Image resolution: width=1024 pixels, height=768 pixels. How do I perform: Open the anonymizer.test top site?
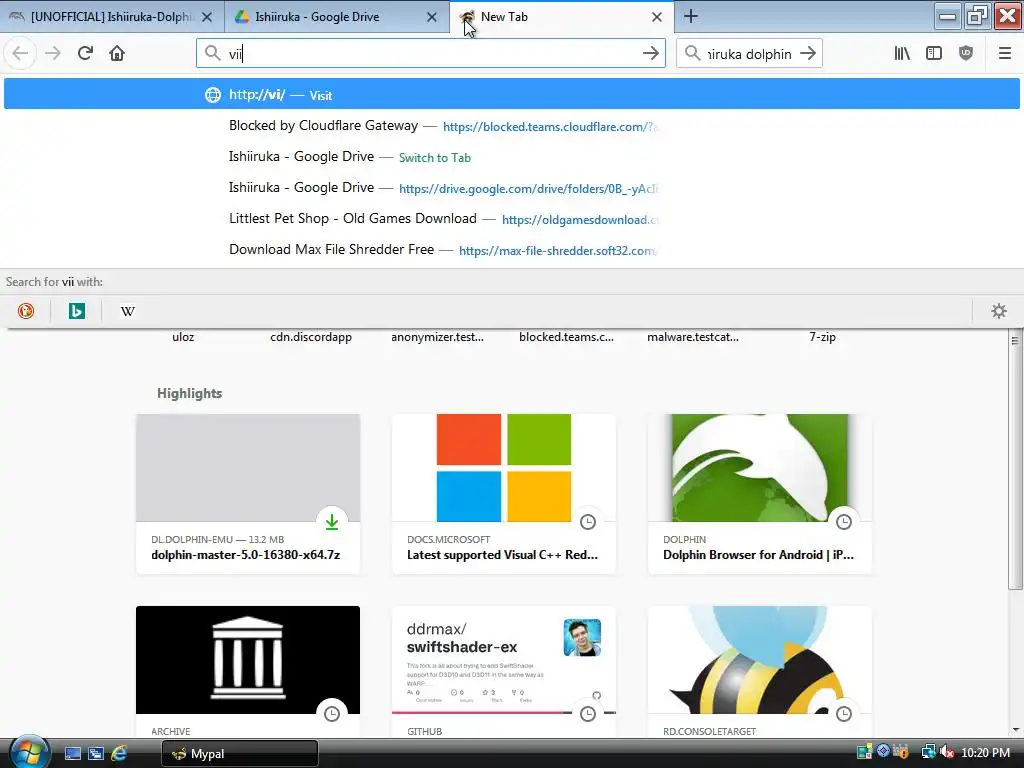438,337
